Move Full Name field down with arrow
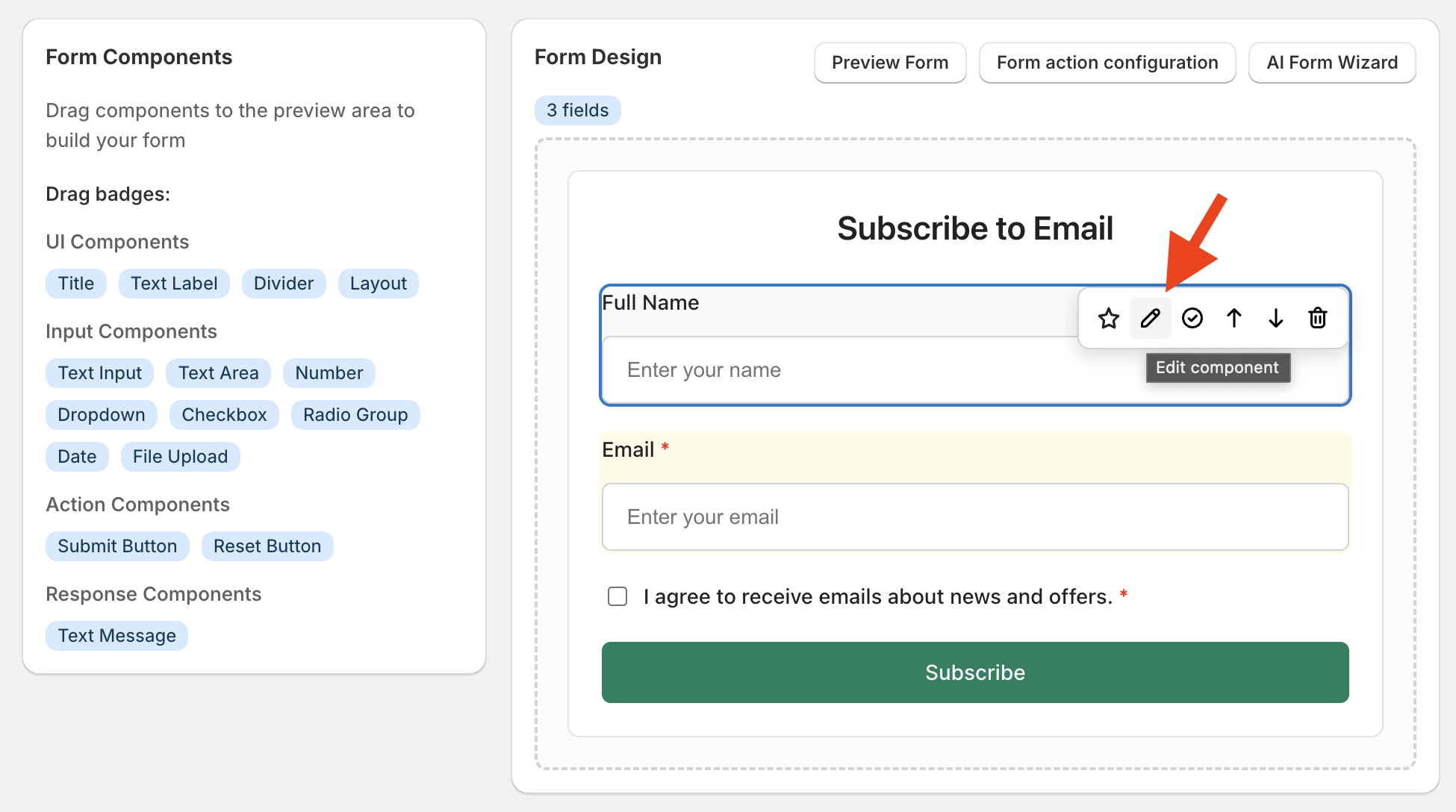Viewport: 1456px width, 812px height. 1276,319
